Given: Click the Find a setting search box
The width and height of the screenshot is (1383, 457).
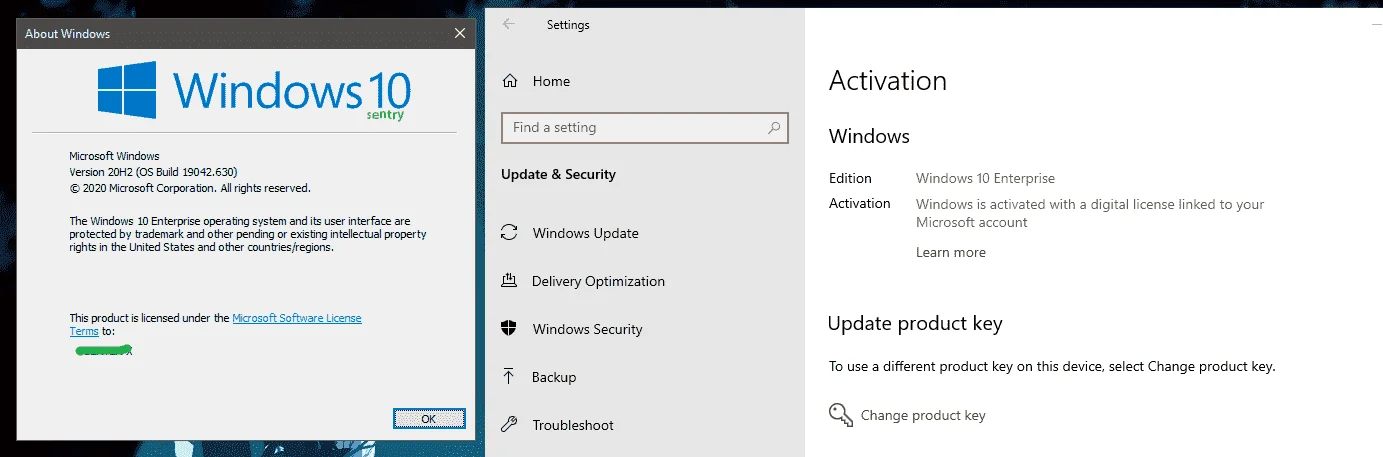Looking at the screenshot, I should click(645, 128).
